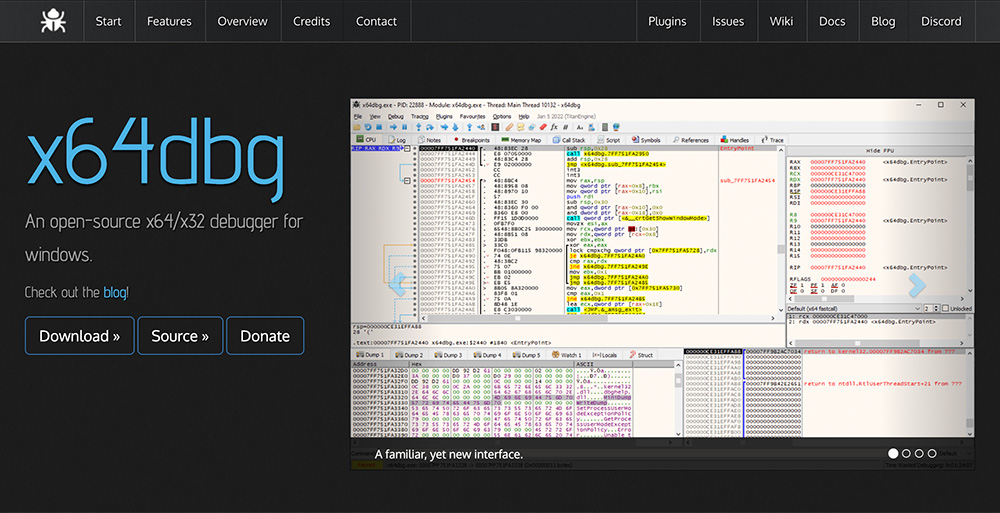Switch to the Handles tab in the debugger
Viewport: 1000px width, 513px height.
(735, 140)
